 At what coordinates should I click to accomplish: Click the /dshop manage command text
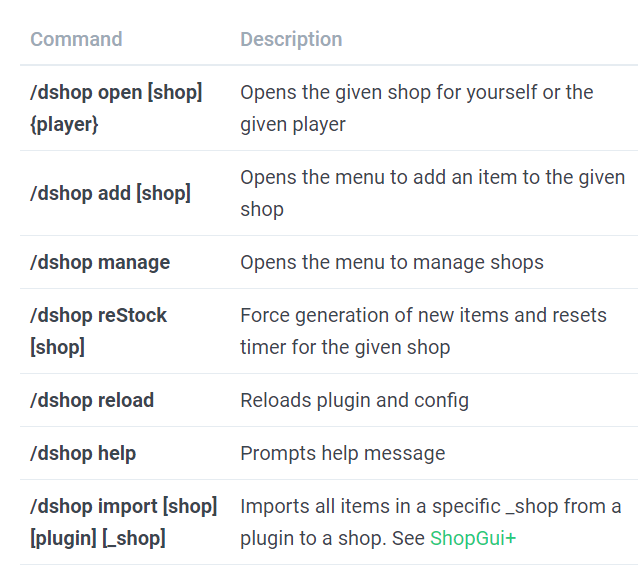100,262
